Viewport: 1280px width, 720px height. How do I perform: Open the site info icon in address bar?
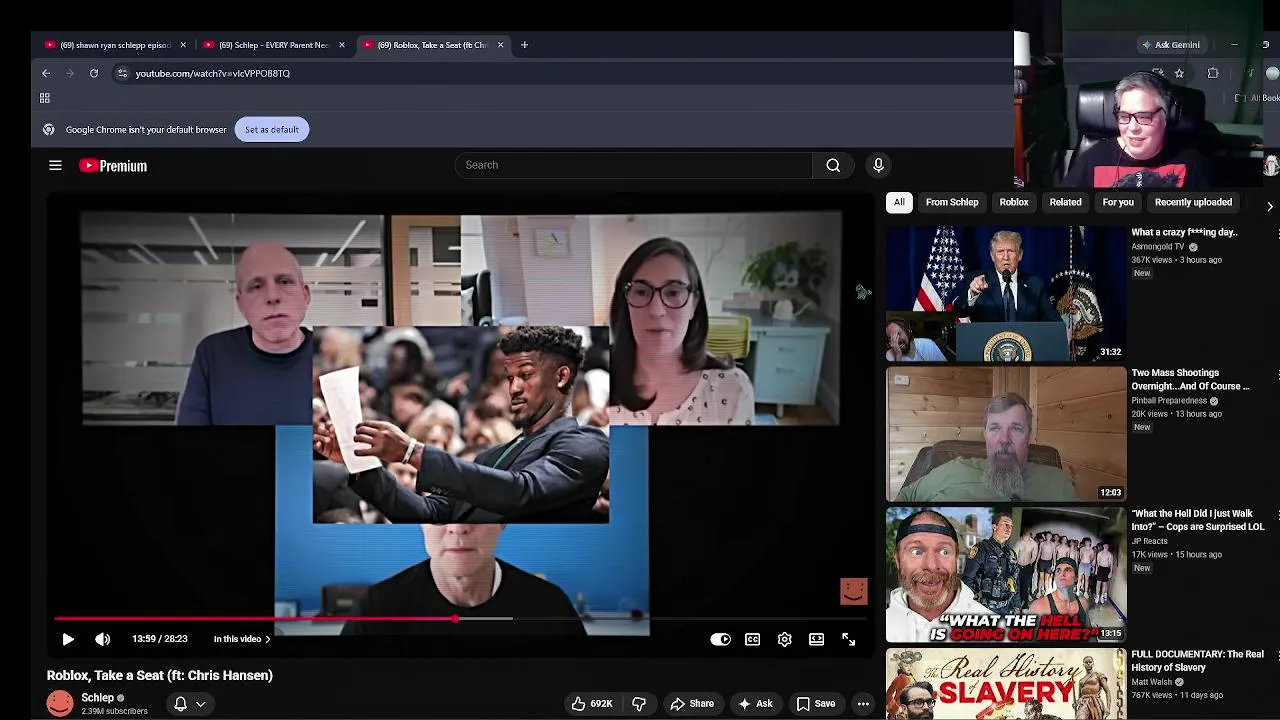[122, 73]
